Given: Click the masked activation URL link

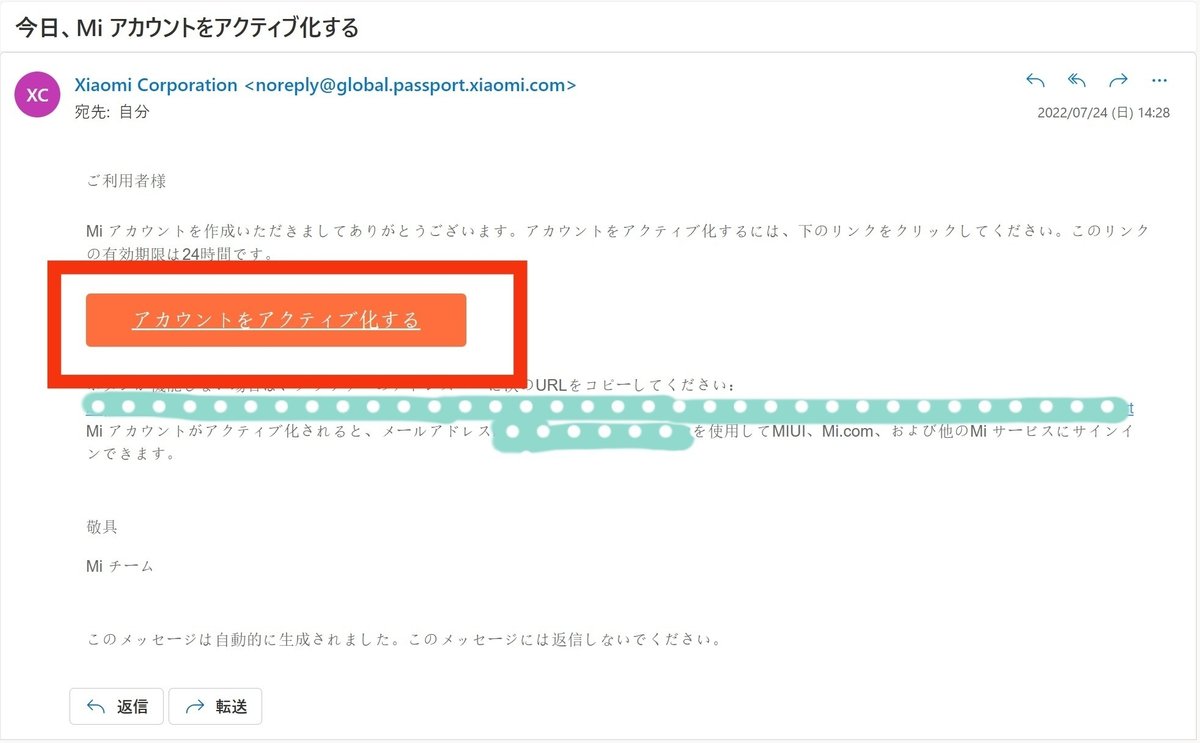Looking at the screenshot, I should pyautogui.click(x=609, y=408).
